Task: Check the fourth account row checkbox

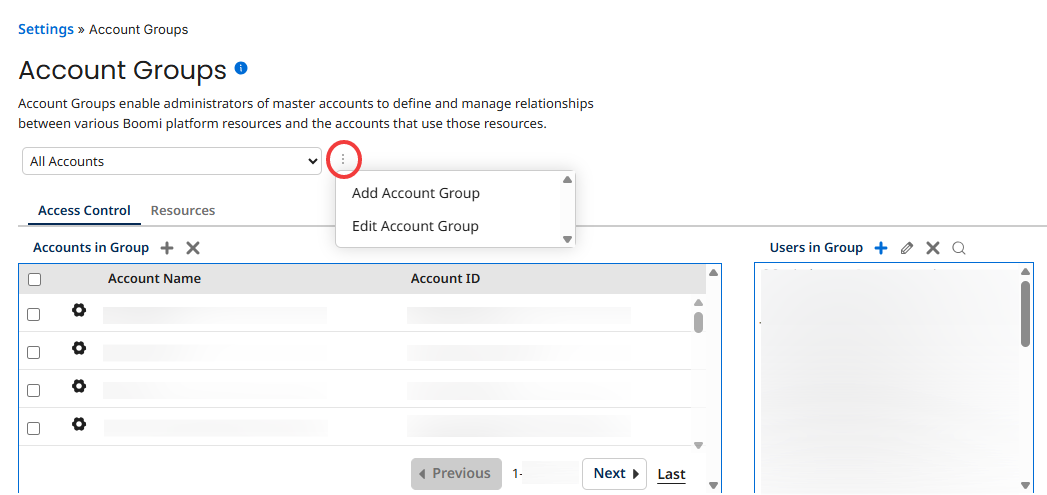Action: pyautogui.click(x=33, y=429)
